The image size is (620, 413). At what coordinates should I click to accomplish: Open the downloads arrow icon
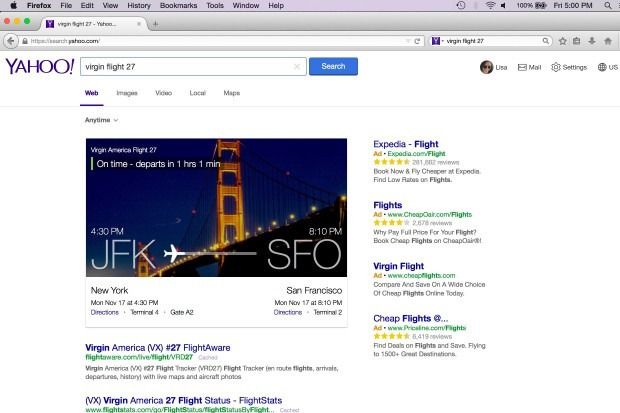592,41
